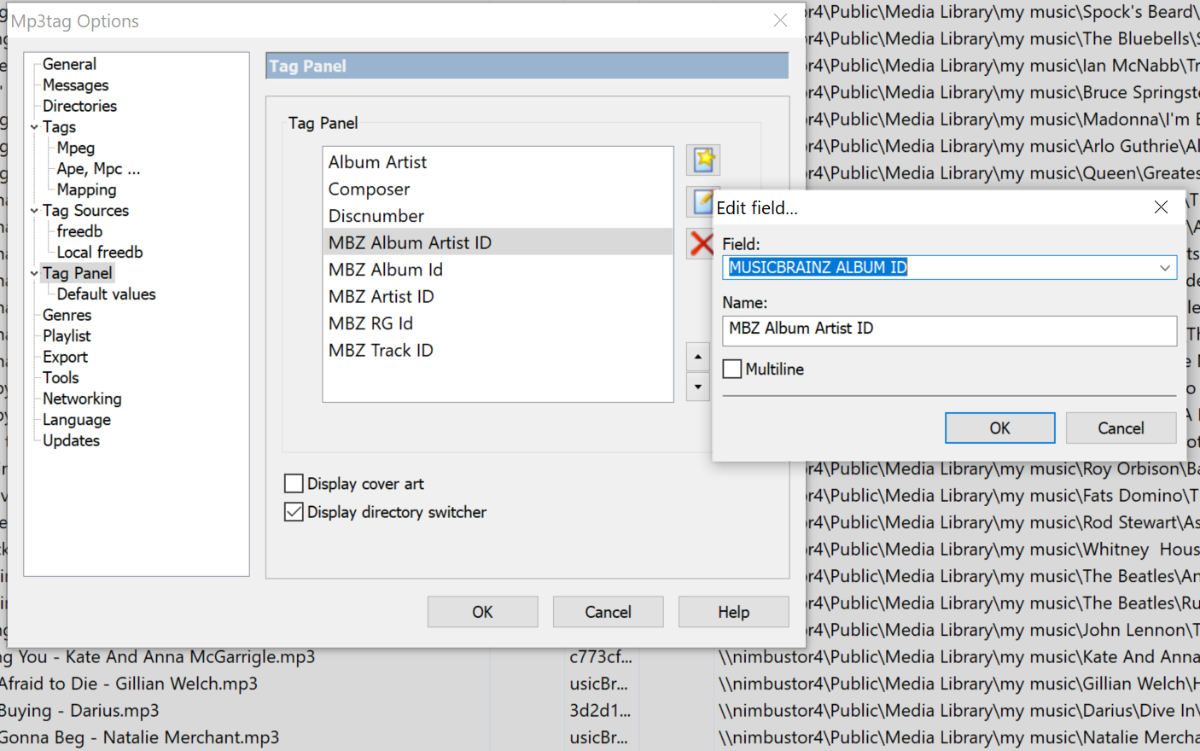
Task: Select Networking in the options tree
Action: (x=82, y=399)
